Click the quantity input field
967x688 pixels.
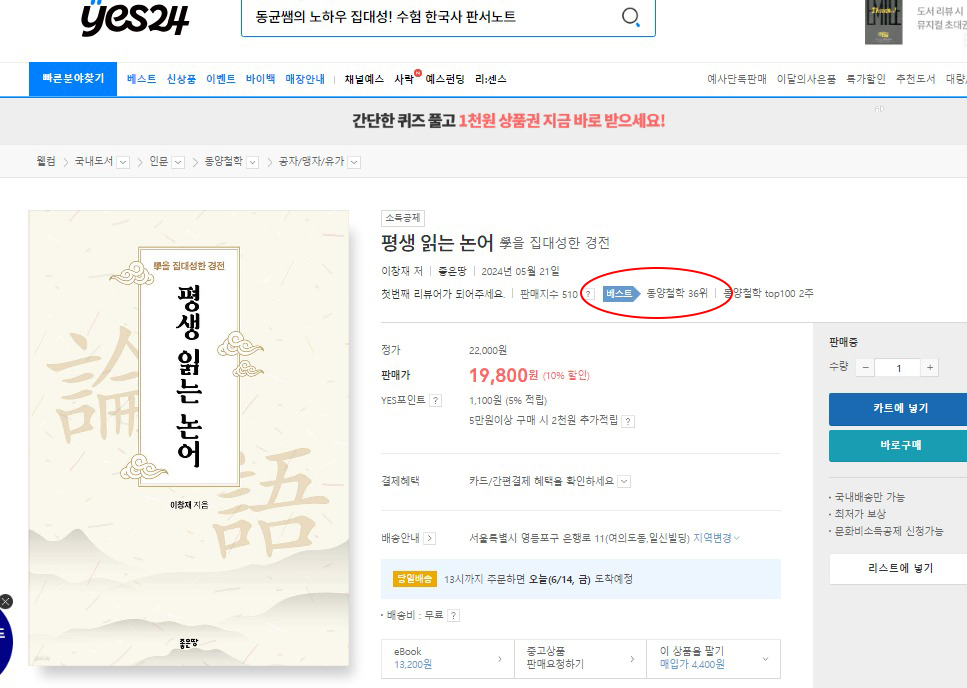click(x=898, y=368)
